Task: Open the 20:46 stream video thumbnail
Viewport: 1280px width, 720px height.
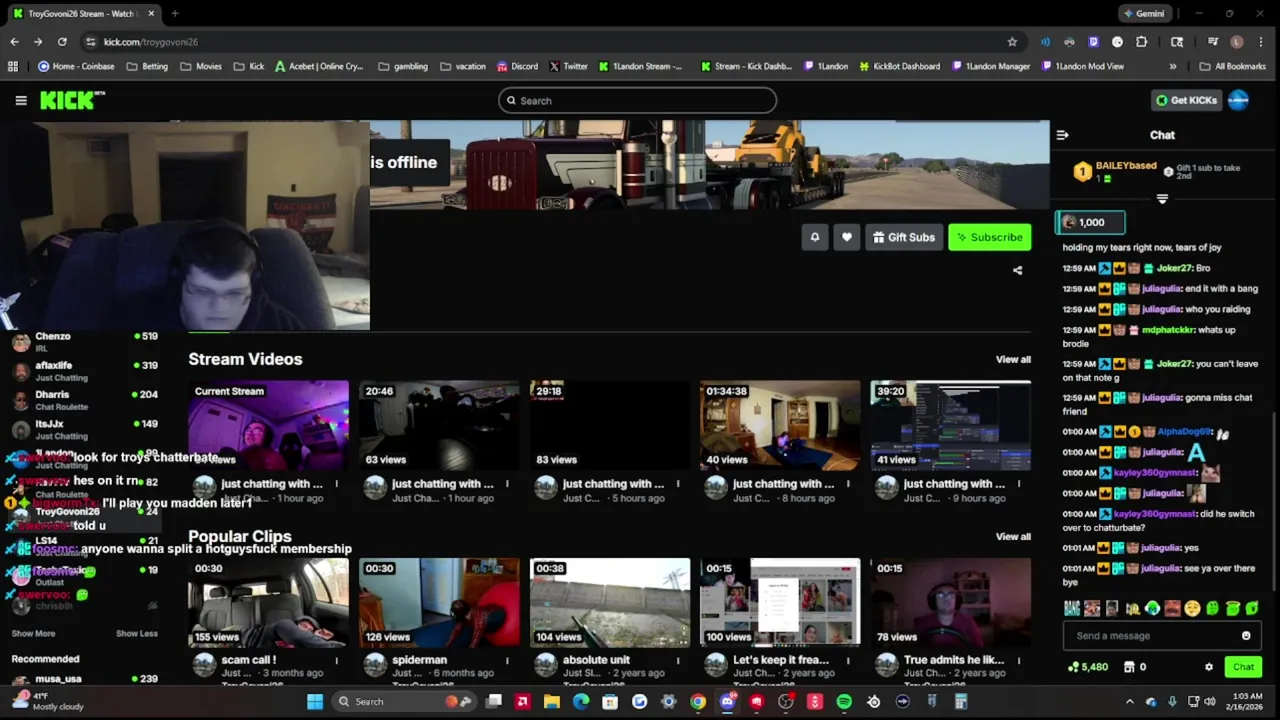Action: [439, 425]
